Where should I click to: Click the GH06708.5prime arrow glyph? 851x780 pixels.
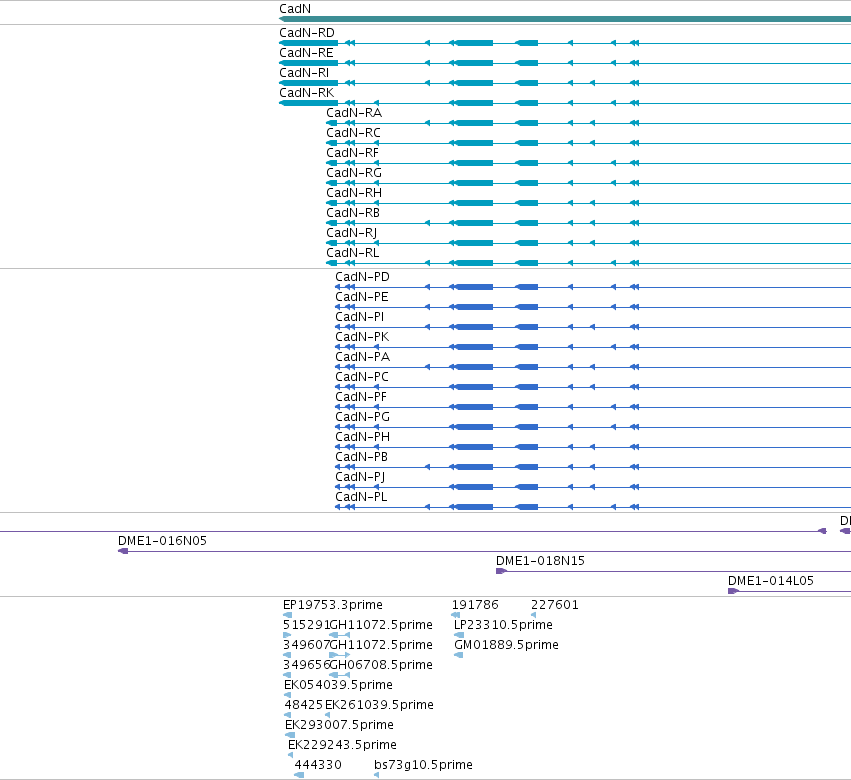point(340,676)
